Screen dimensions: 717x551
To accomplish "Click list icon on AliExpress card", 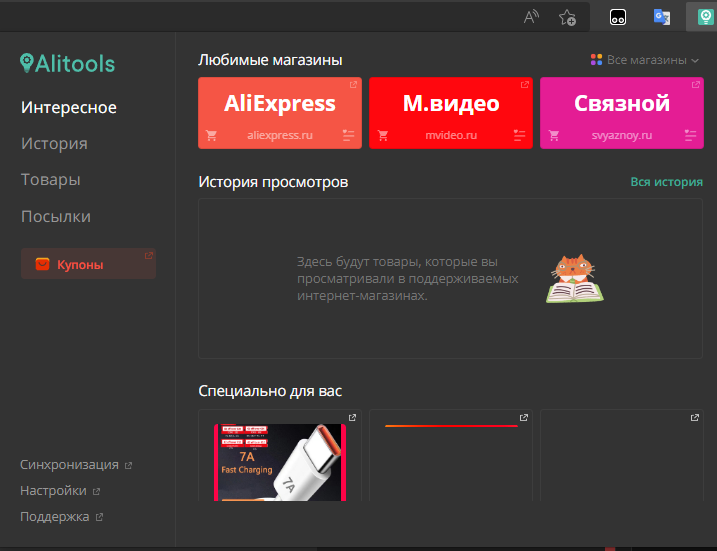I will click(348, 135).
